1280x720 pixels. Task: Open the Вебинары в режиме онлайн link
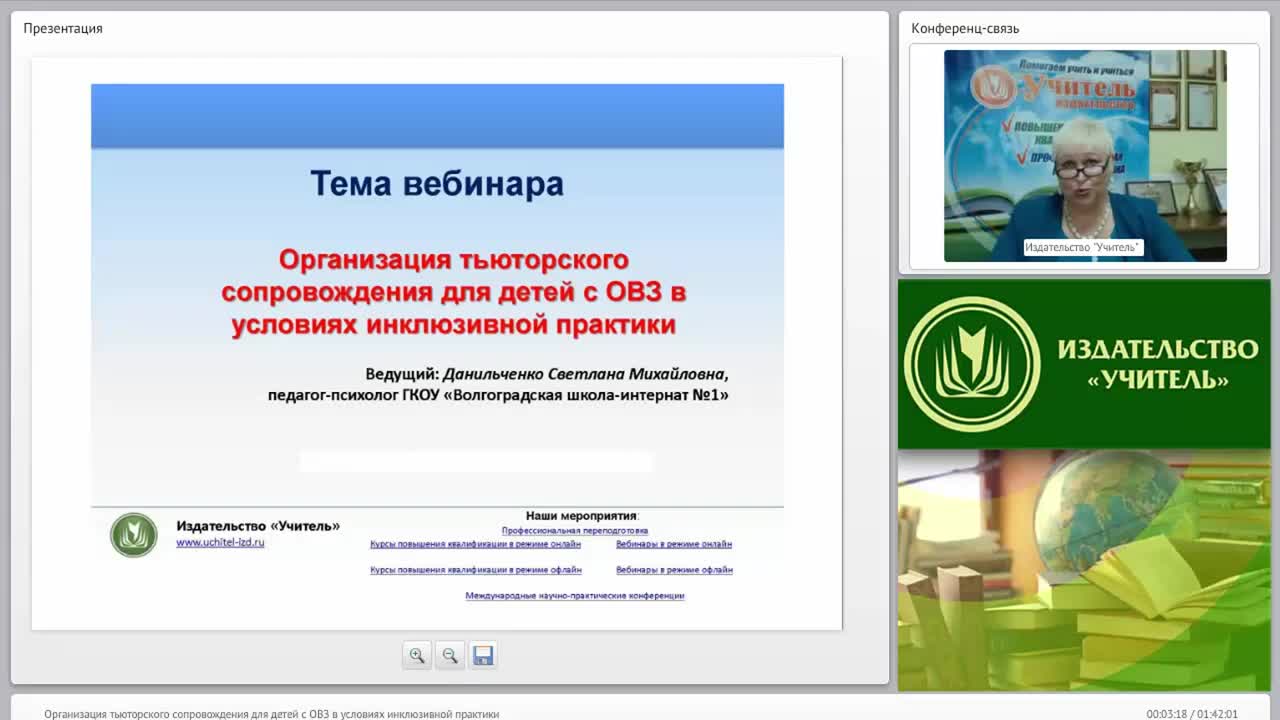tap(674, 544)
